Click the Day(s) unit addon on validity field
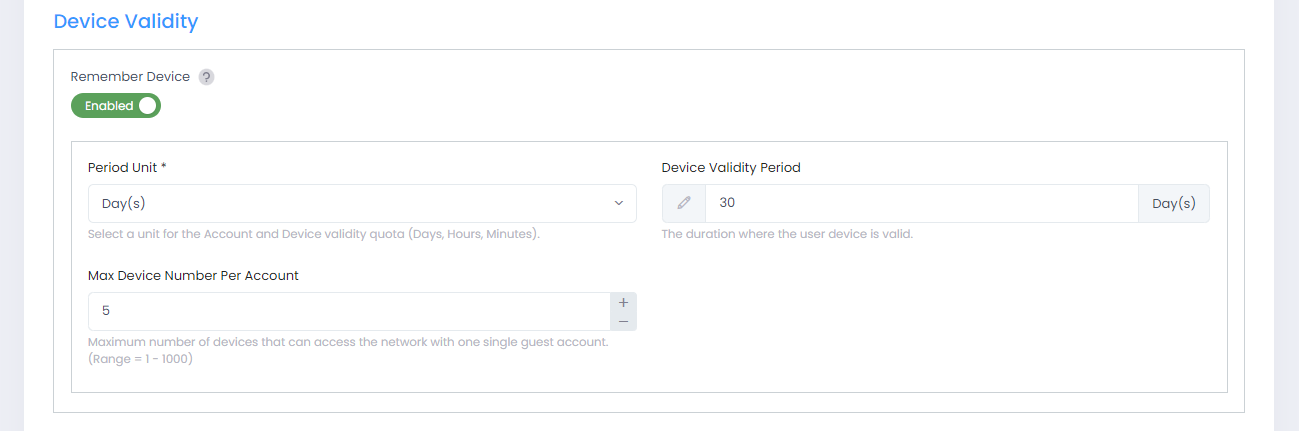Image resolution: width=1299 pixels, height=431 pixels. [x=1173, y=203]
